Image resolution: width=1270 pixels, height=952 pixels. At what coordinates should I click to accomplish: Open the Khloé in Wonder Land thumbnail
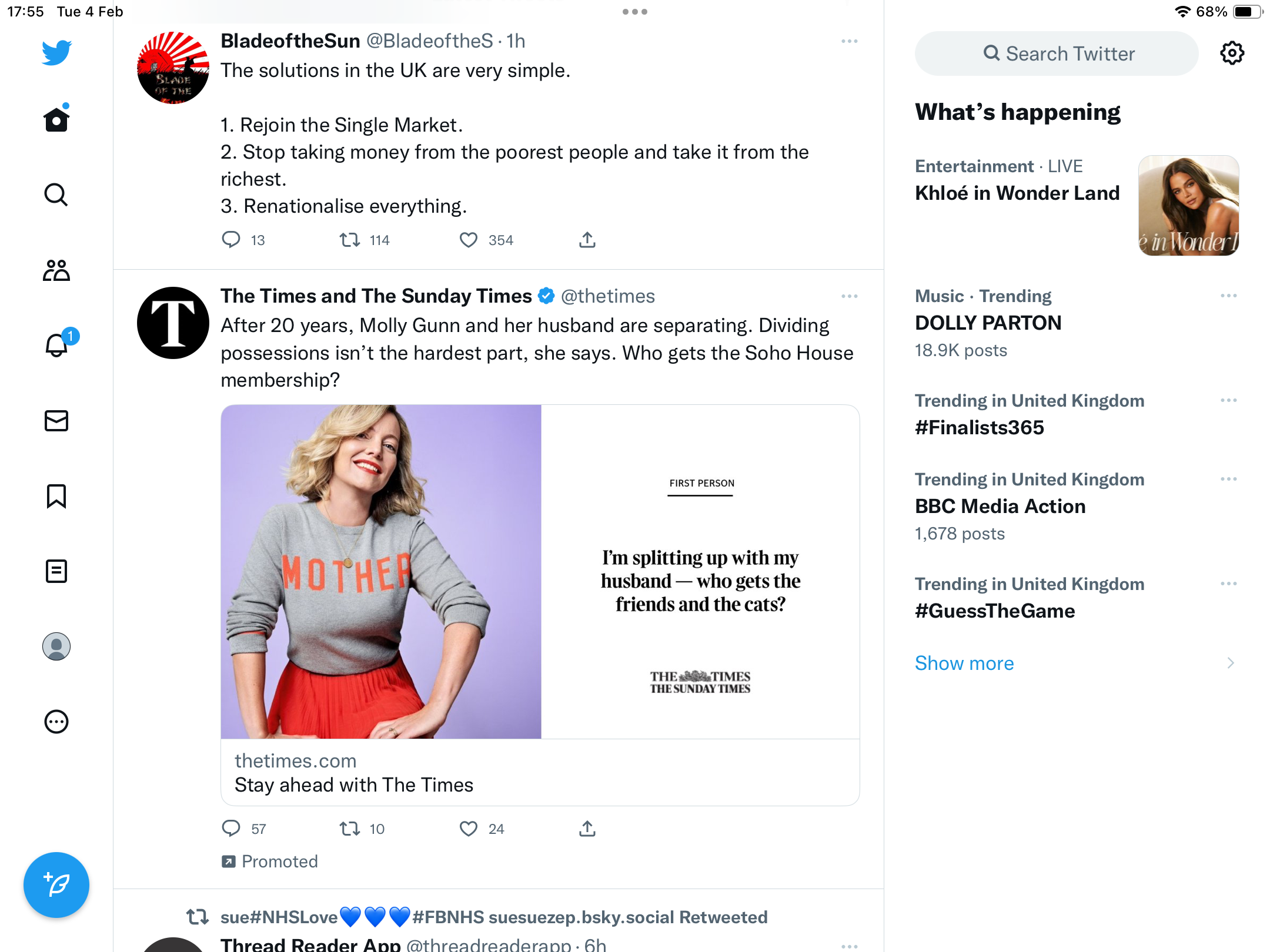pos(1188,206)
